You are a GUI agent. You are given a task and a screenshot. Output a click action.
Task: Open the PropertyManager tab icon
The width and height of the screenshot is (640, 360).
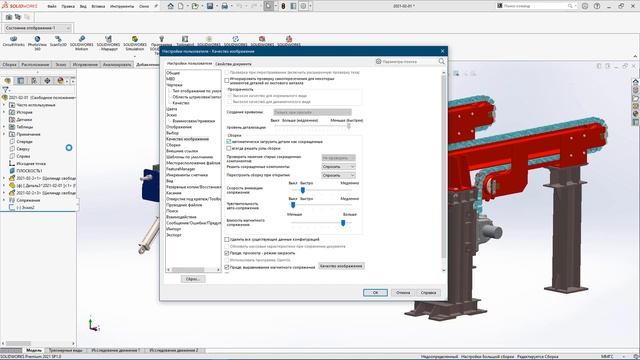point(21,81)
